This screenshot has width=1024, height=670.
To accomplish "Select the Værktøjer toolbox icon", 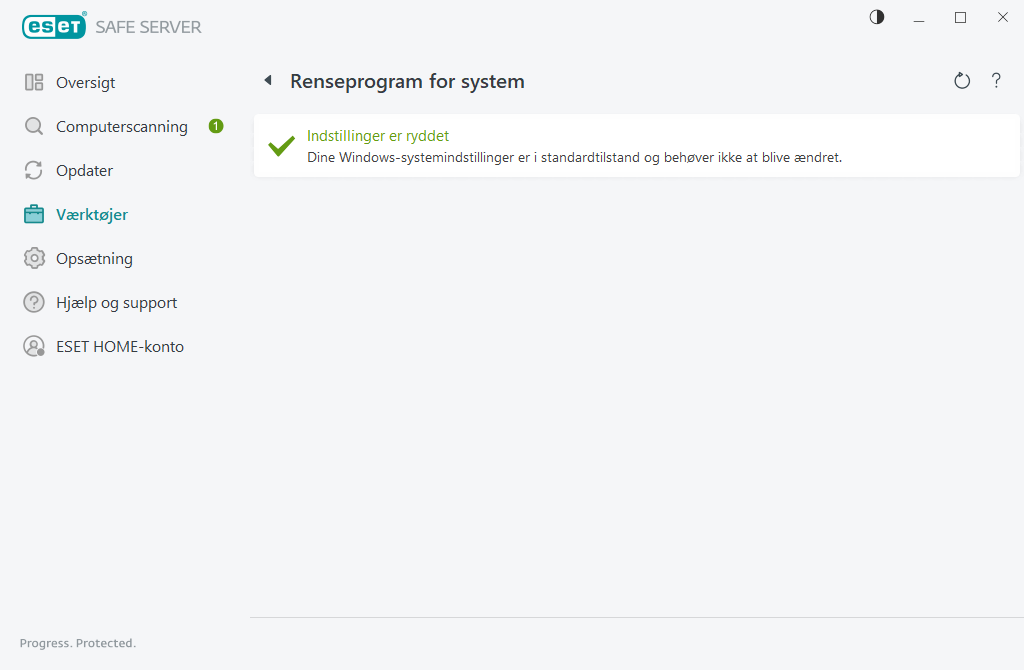I will coord(33,214).
